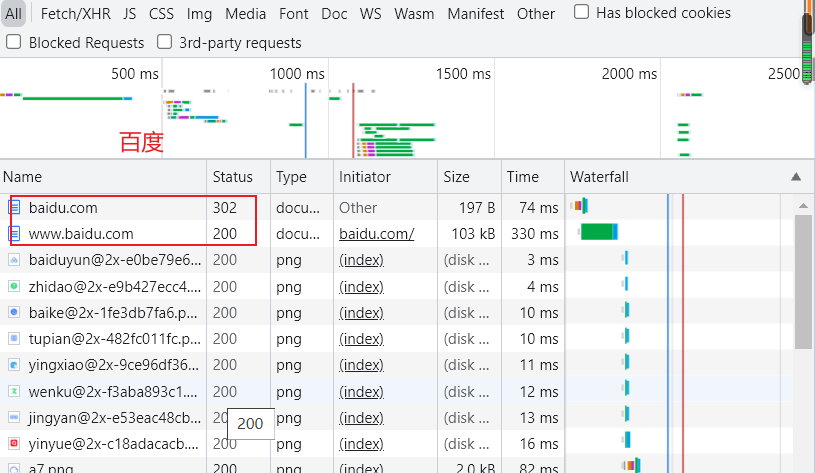Filter requests by JS

129,14
